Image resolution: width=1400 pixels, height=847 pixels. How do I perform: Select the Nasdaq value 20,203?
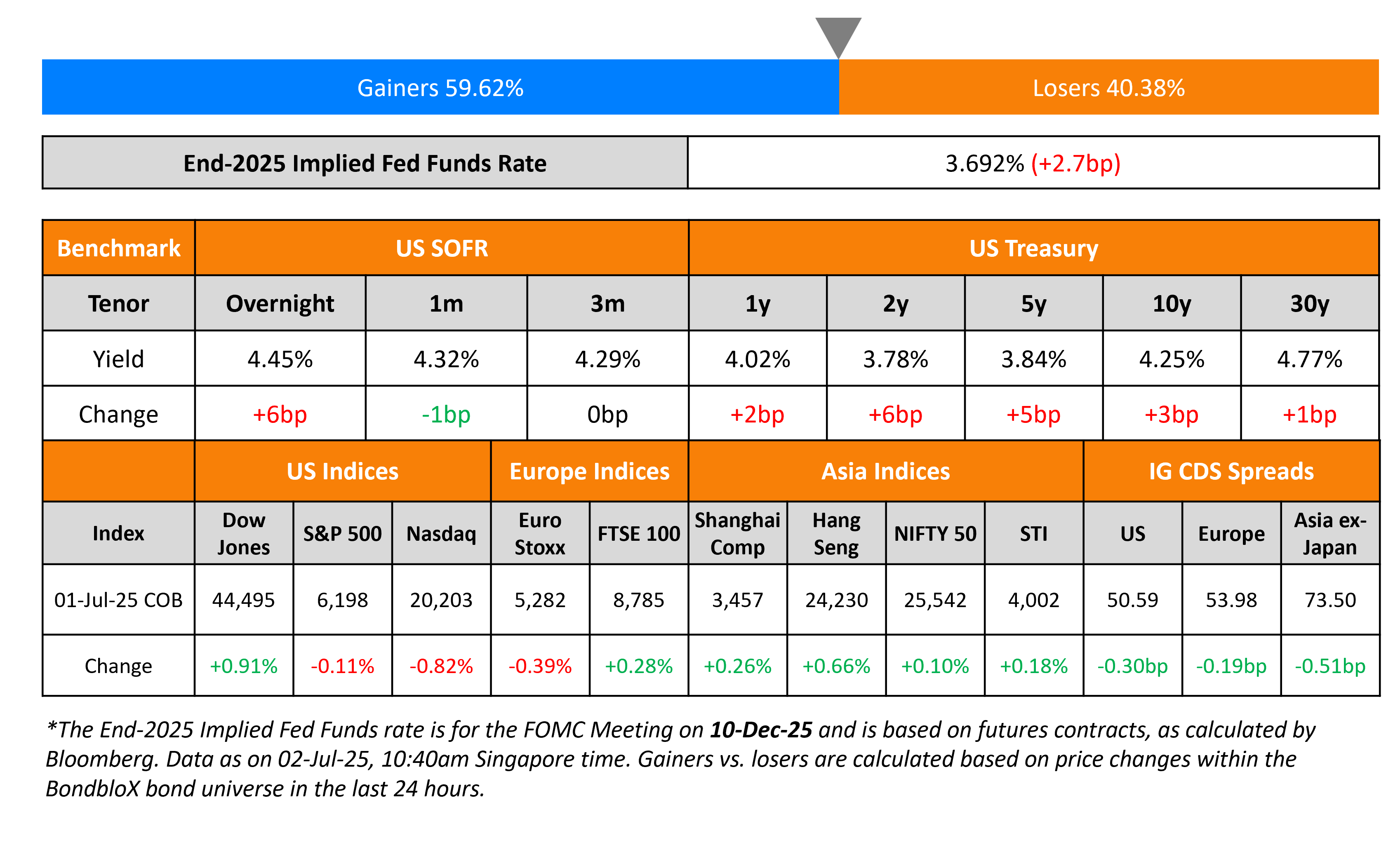[x=442, y=600]
